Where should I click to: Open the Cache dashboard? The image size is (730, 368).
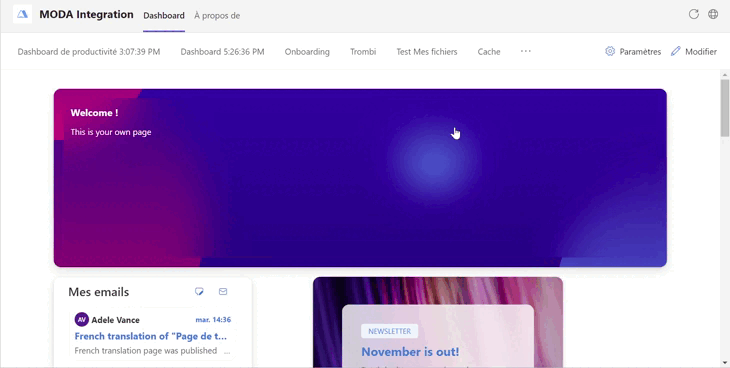coord(489,52)
